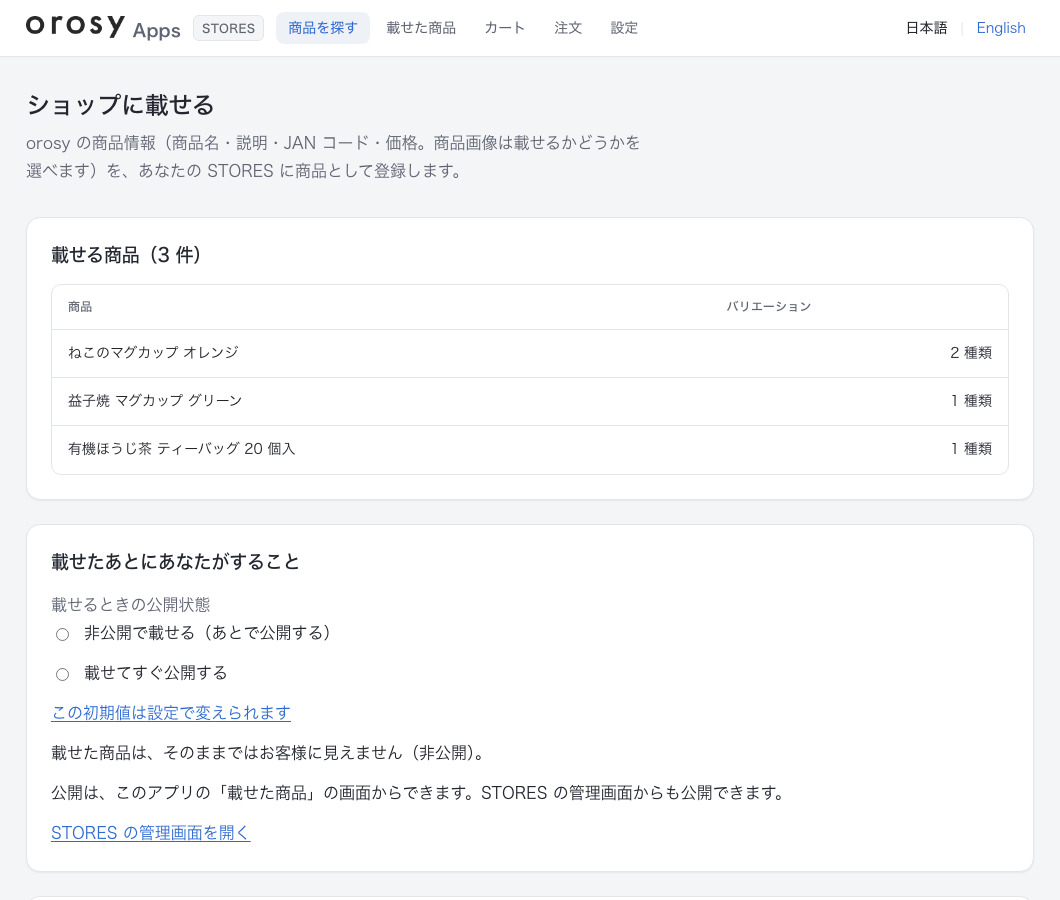
Task: Open the 商品を探す tab
Action: [x=322, y=28]
